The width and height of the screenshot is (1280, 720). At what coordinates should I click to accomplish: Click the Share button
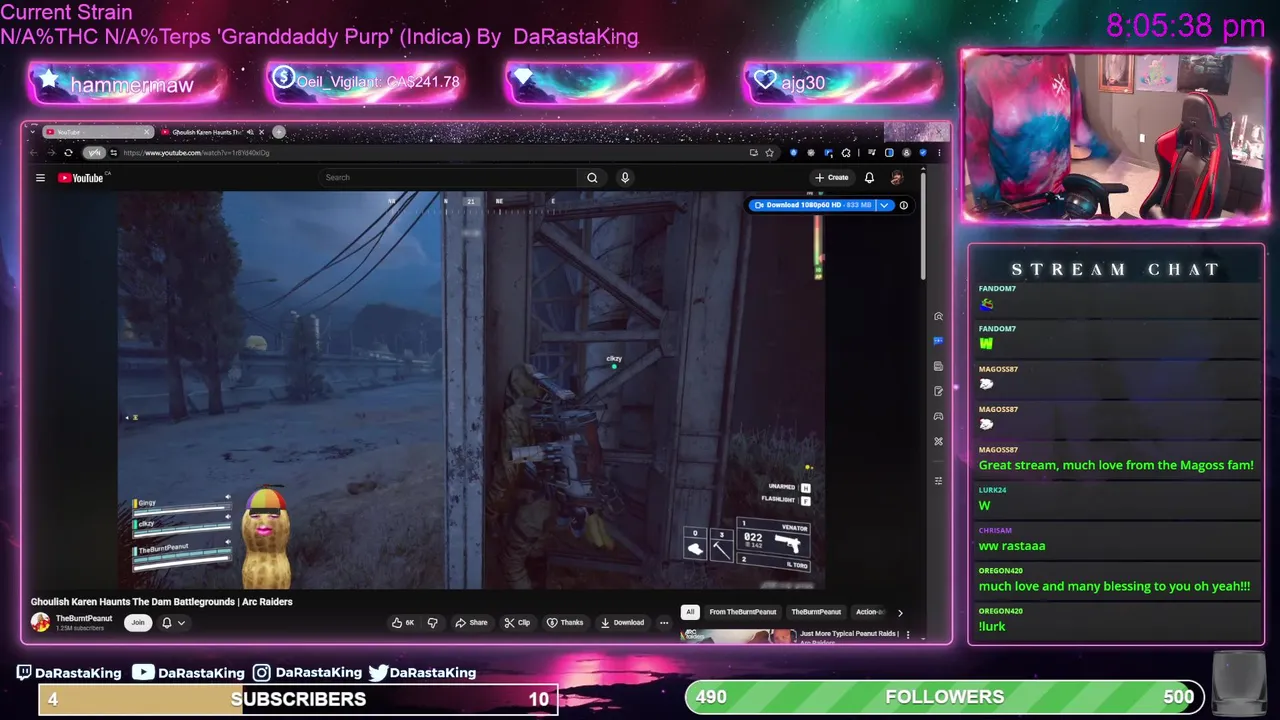pos(471,622)
